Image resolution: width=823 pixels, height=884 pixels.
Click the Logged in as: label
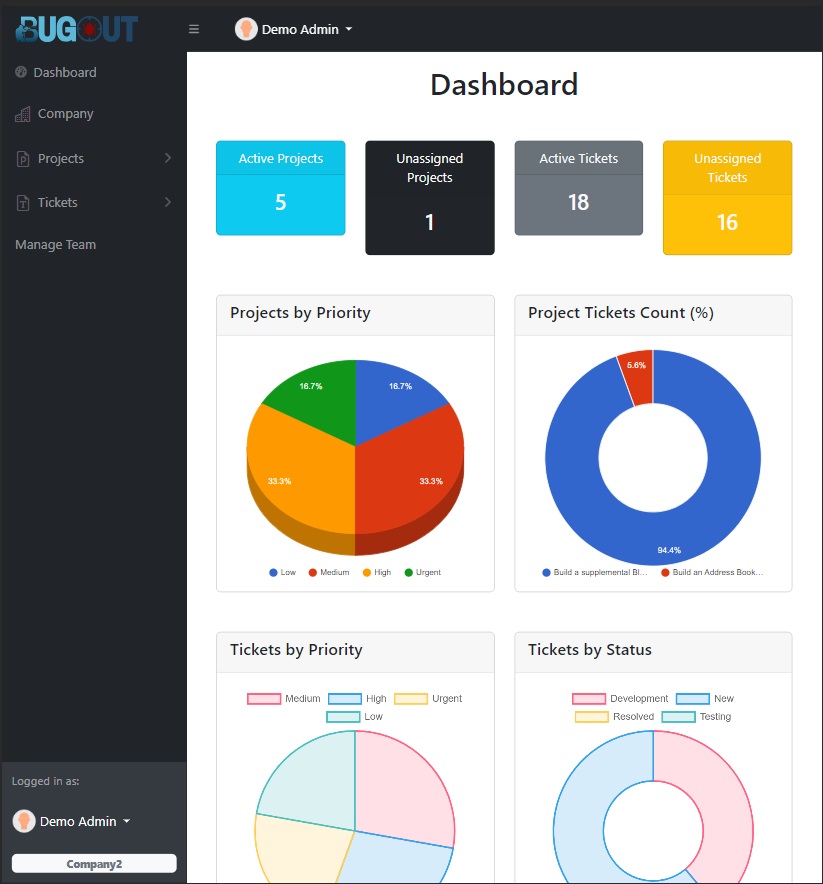click(x=46, y=781)
